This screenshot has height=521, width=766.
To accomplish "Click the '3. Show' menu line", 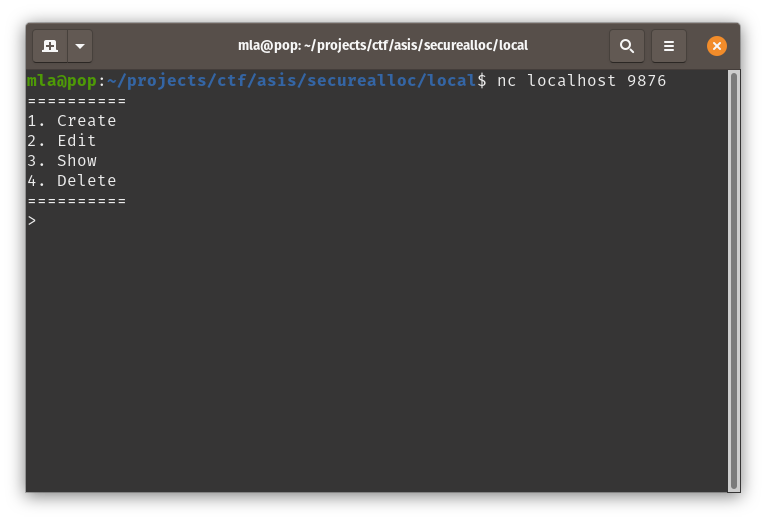I will tap(62, 161).
